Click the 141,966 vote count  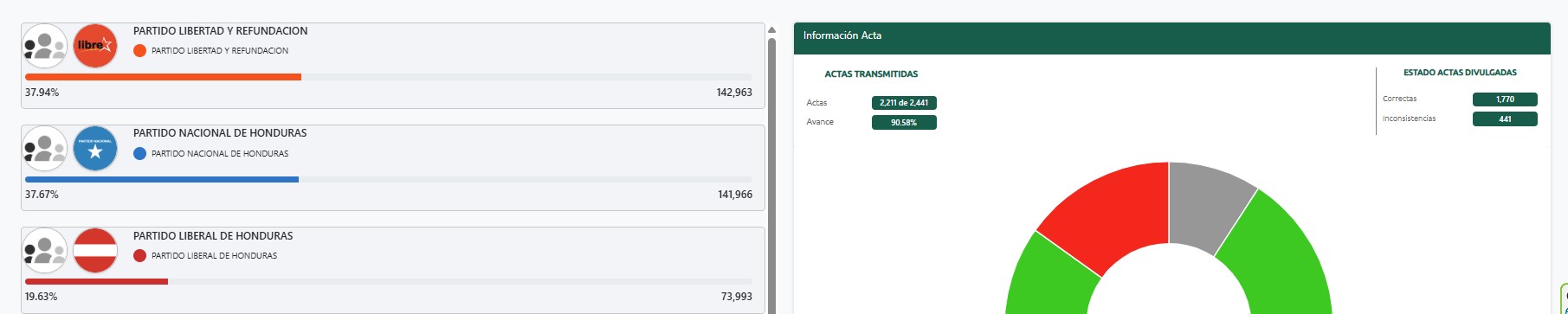tap(735, 195)
